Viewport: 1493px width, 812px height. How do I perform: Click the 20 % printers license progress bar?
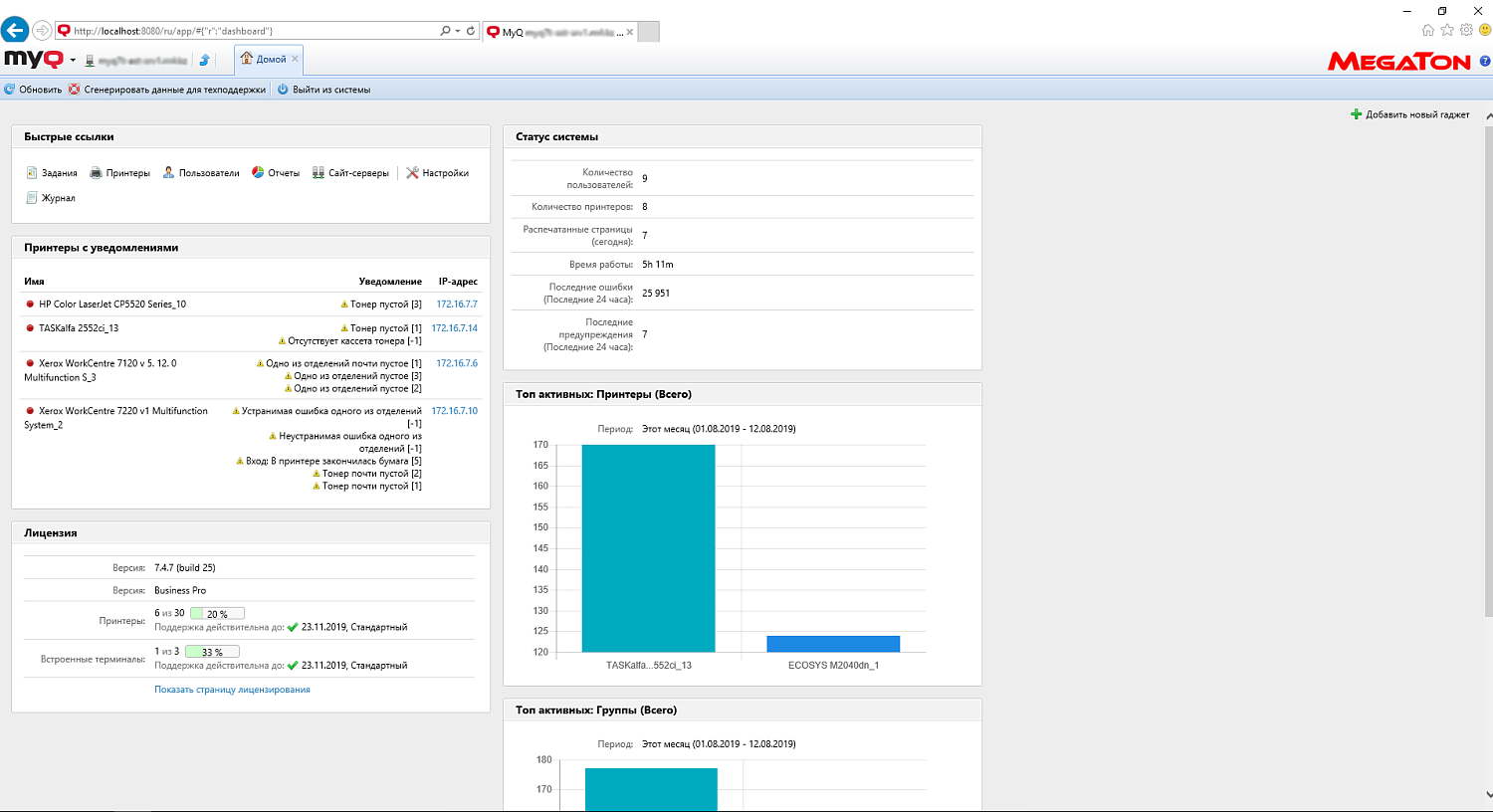(x=217, y=614)
